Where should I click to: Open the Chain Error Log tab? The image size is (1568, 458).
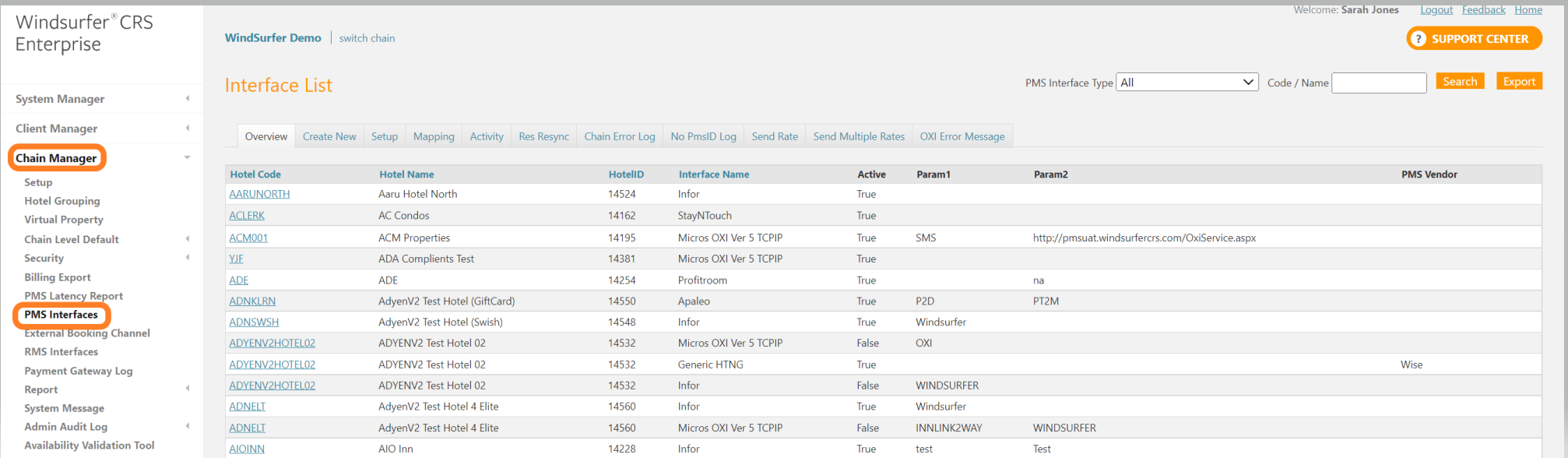pyautogui.click(x=620, y=136)
